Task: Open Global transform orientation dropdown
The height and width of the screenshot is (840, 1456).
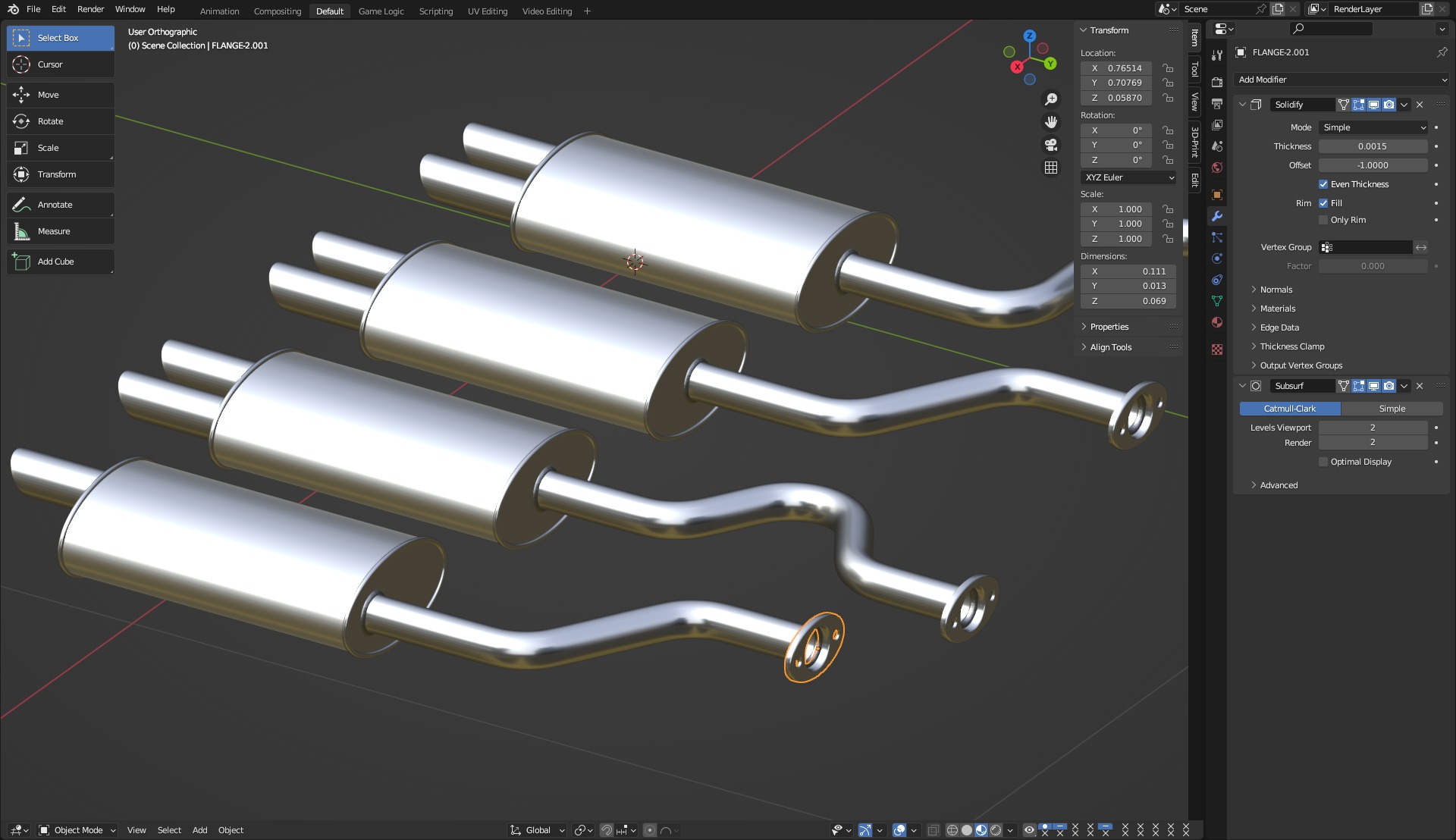Action: pos(537,830)
